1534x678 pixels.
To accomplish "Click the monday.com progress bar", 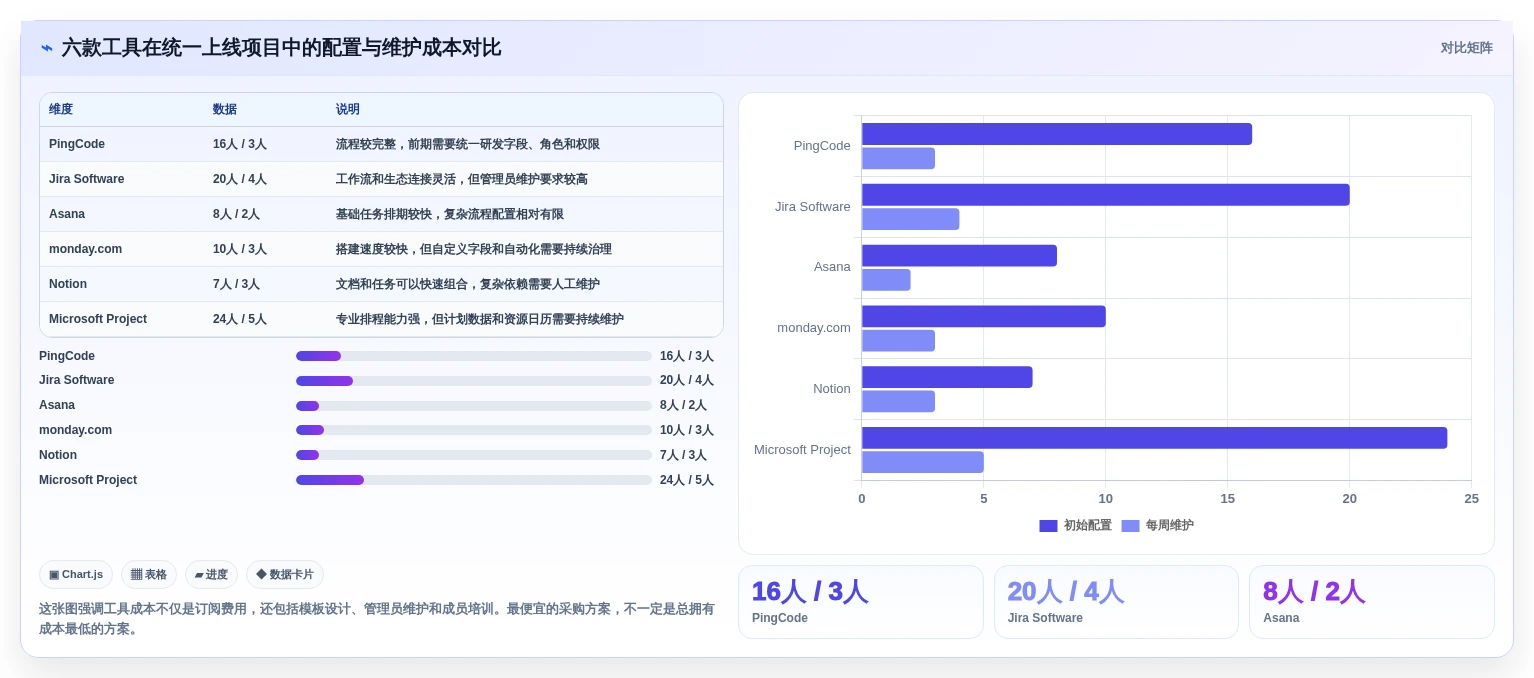I will (474, 430).
